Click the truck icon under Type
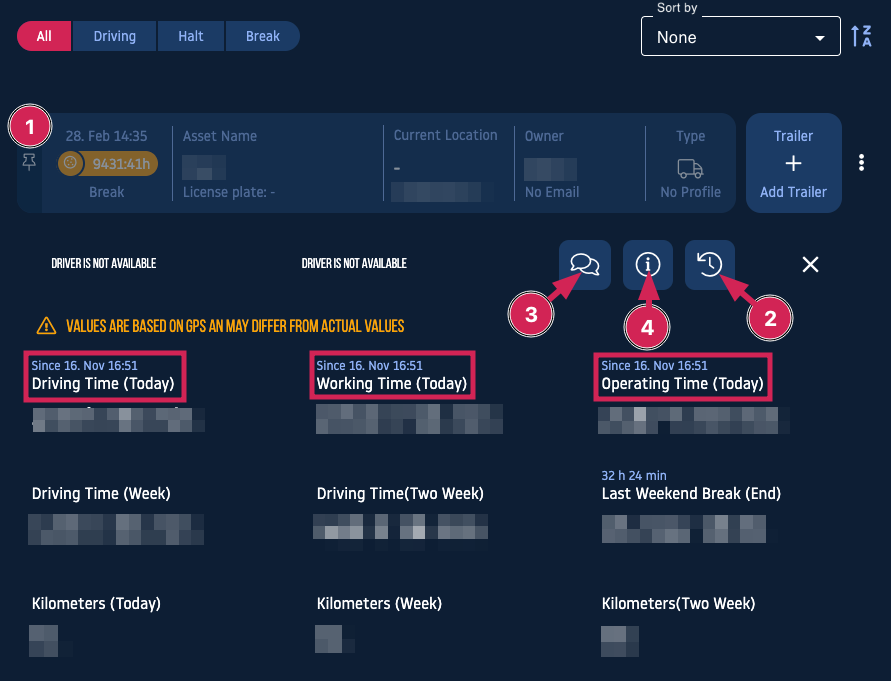This screenshot has width=891, height=681. (x=690, y=167)
